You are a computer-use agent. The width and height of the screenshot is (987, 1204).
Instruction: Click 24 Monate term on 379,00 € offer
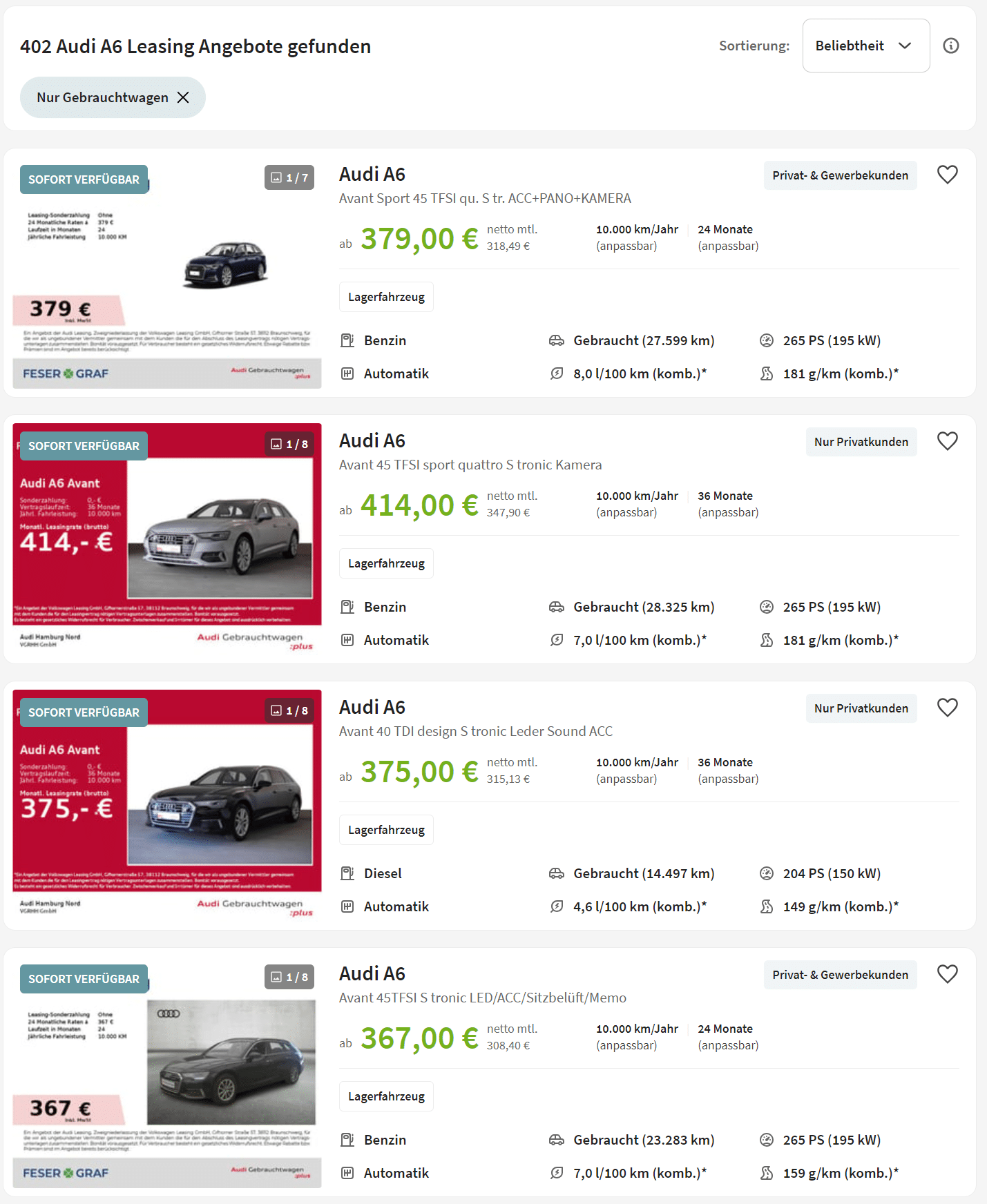coord(725,229)
